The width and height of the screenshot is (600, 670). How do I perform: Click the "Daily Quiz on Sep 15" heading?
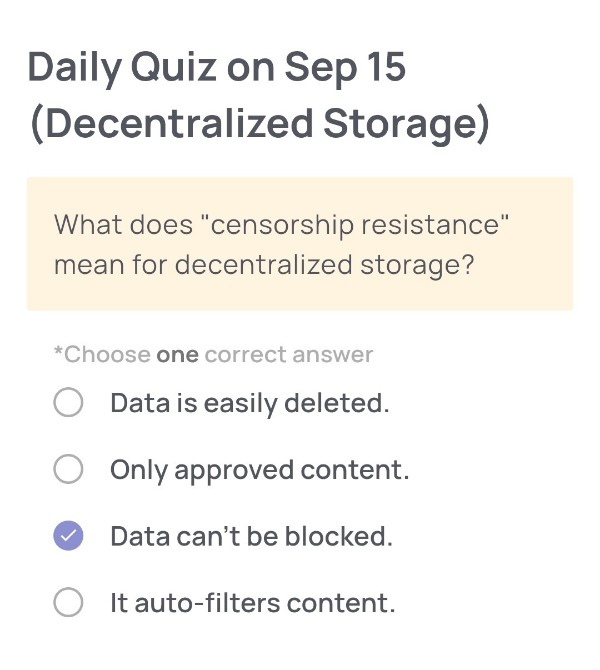216,67
